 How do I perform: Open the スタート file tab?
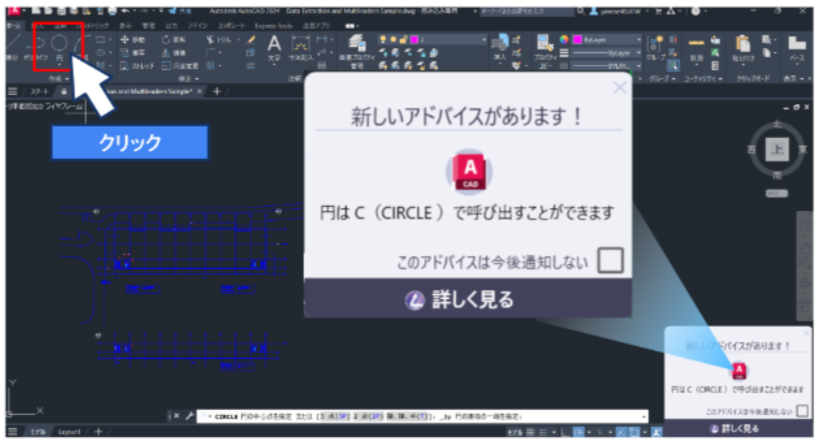point(39,91)
